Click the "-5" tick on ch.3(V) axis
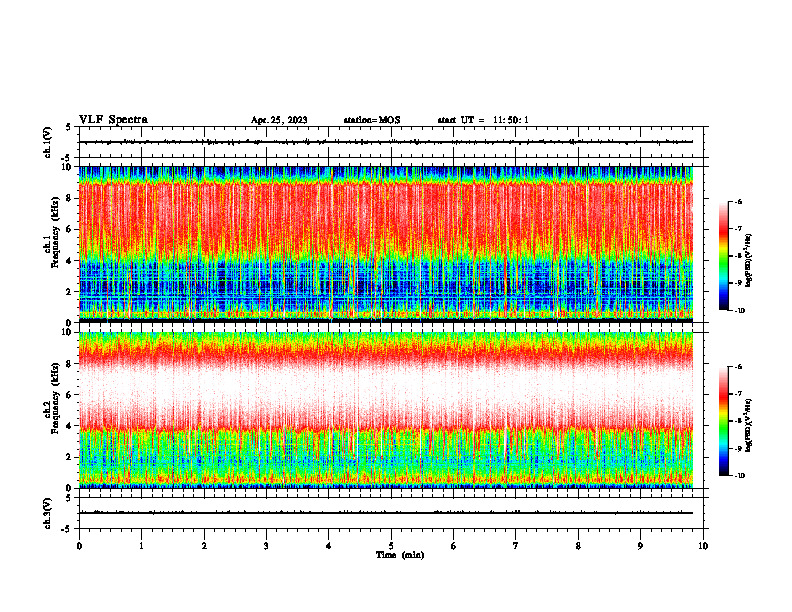 67,529
